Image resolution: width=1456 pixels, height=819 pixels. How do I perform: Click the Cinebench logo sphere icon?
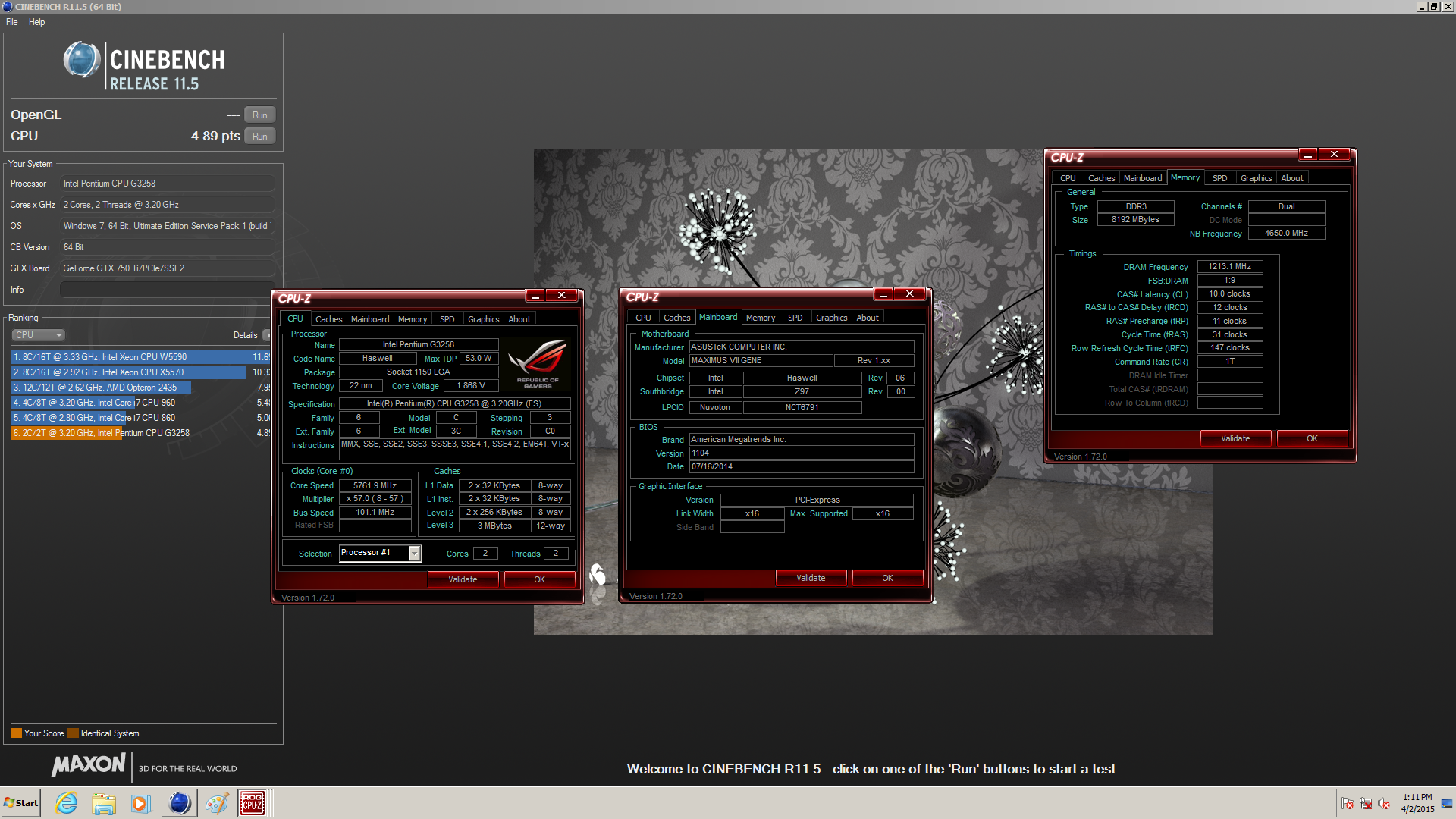(x=82, y=60)
